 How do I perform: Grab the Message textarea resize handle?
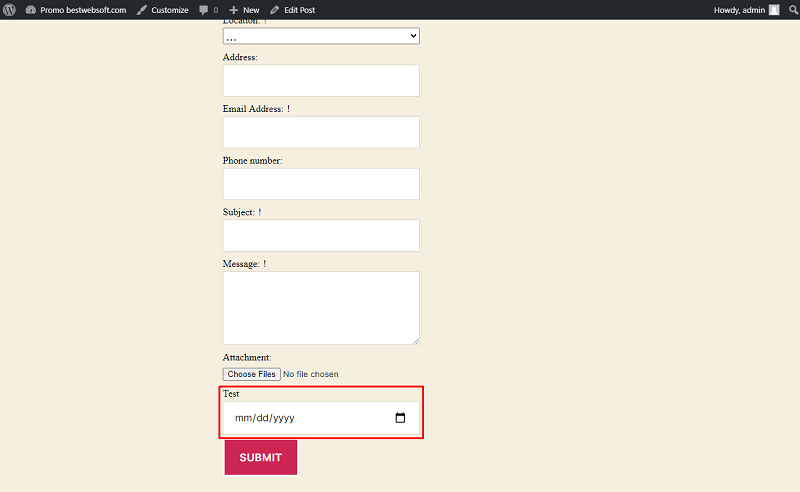[416, 341]
